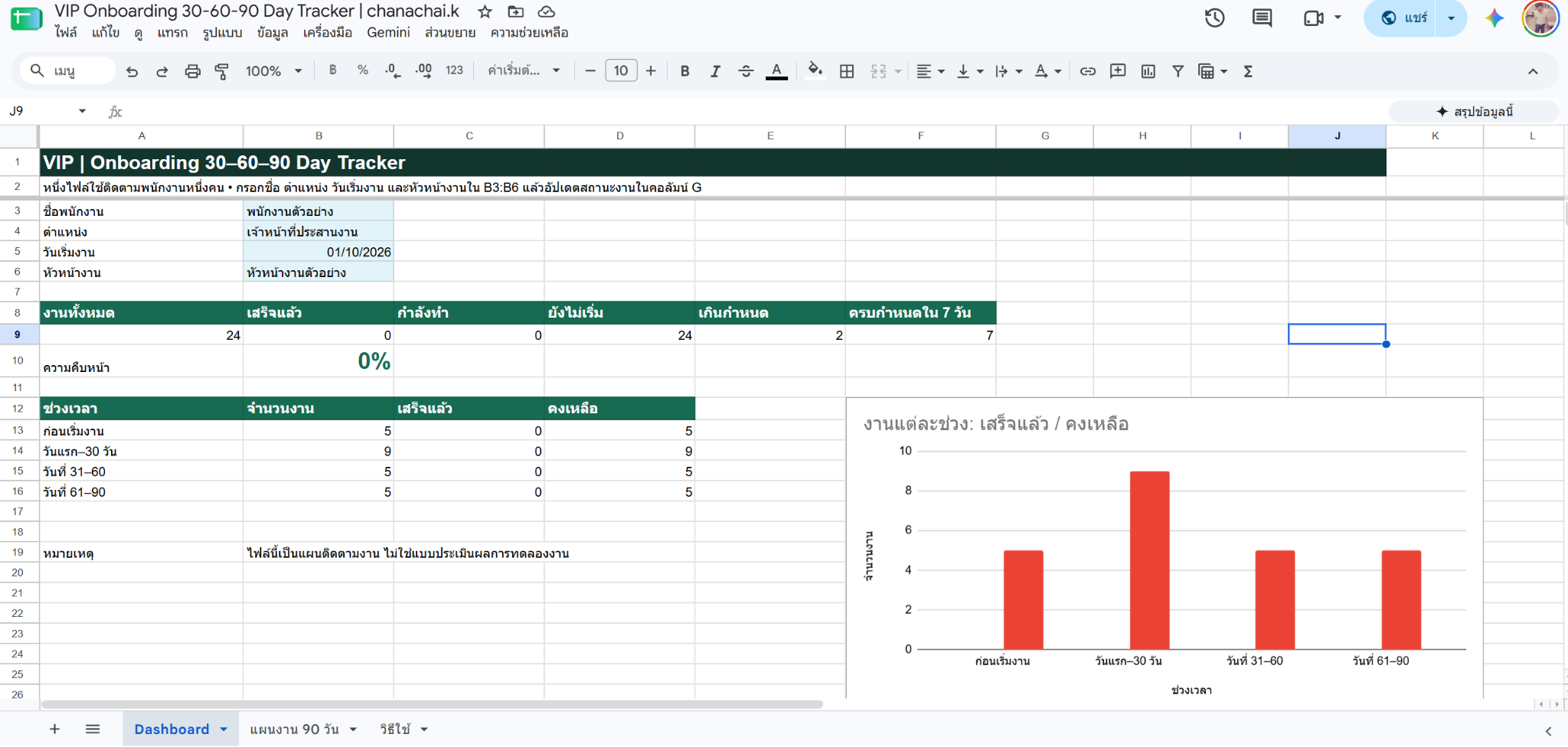
Task: Open share options dropdown arrow
Action: (x=1451, y=18)
